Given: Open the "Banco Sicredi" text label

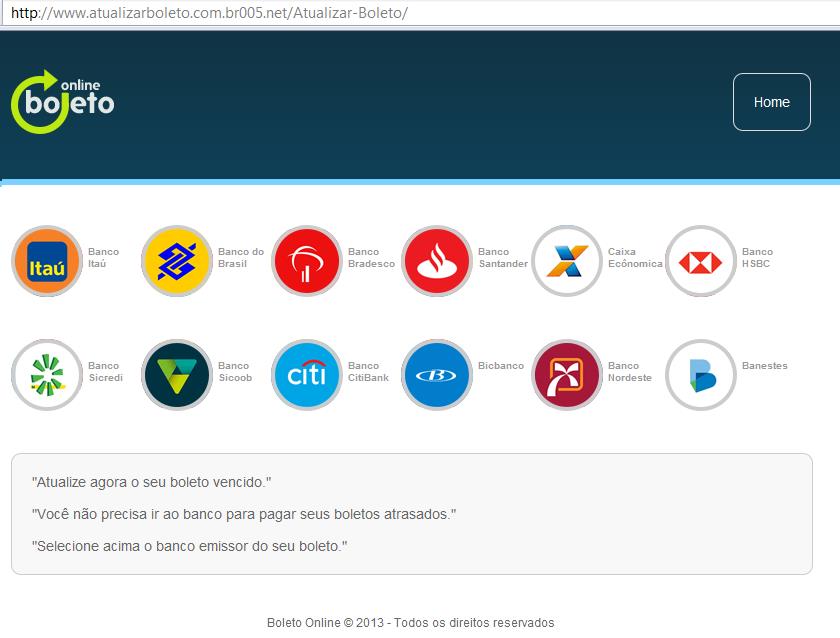Looking at the screenshot, I should click(106, 372).
